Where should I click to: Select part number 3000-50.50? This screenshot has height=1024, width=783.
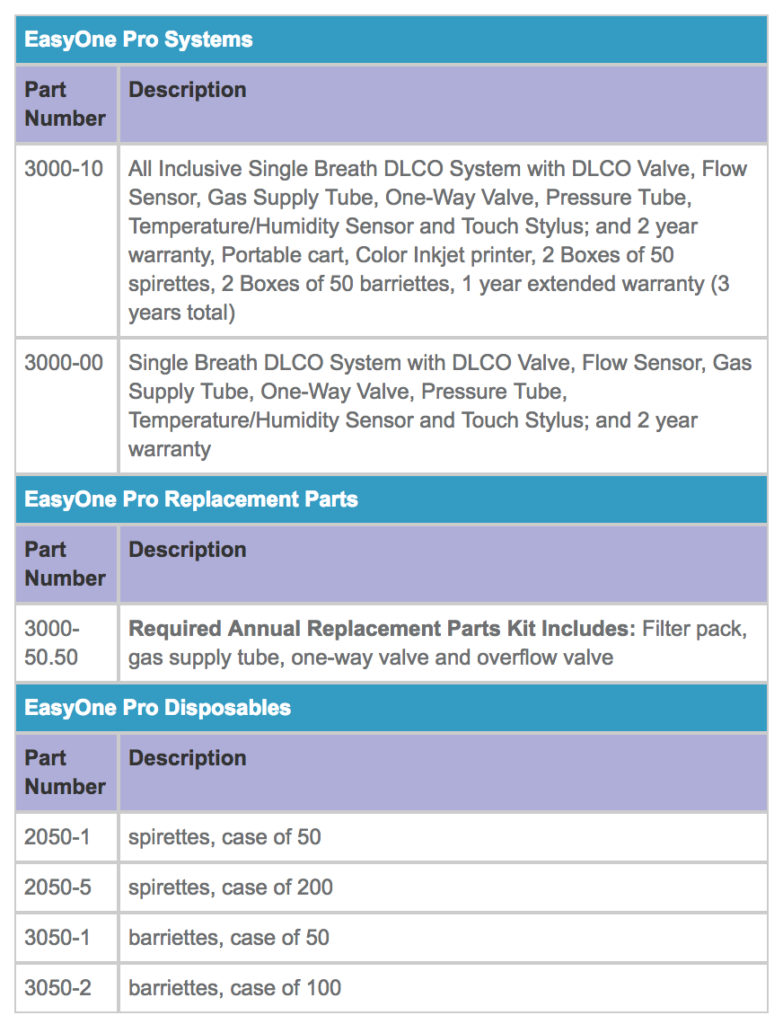pos(53,643)
